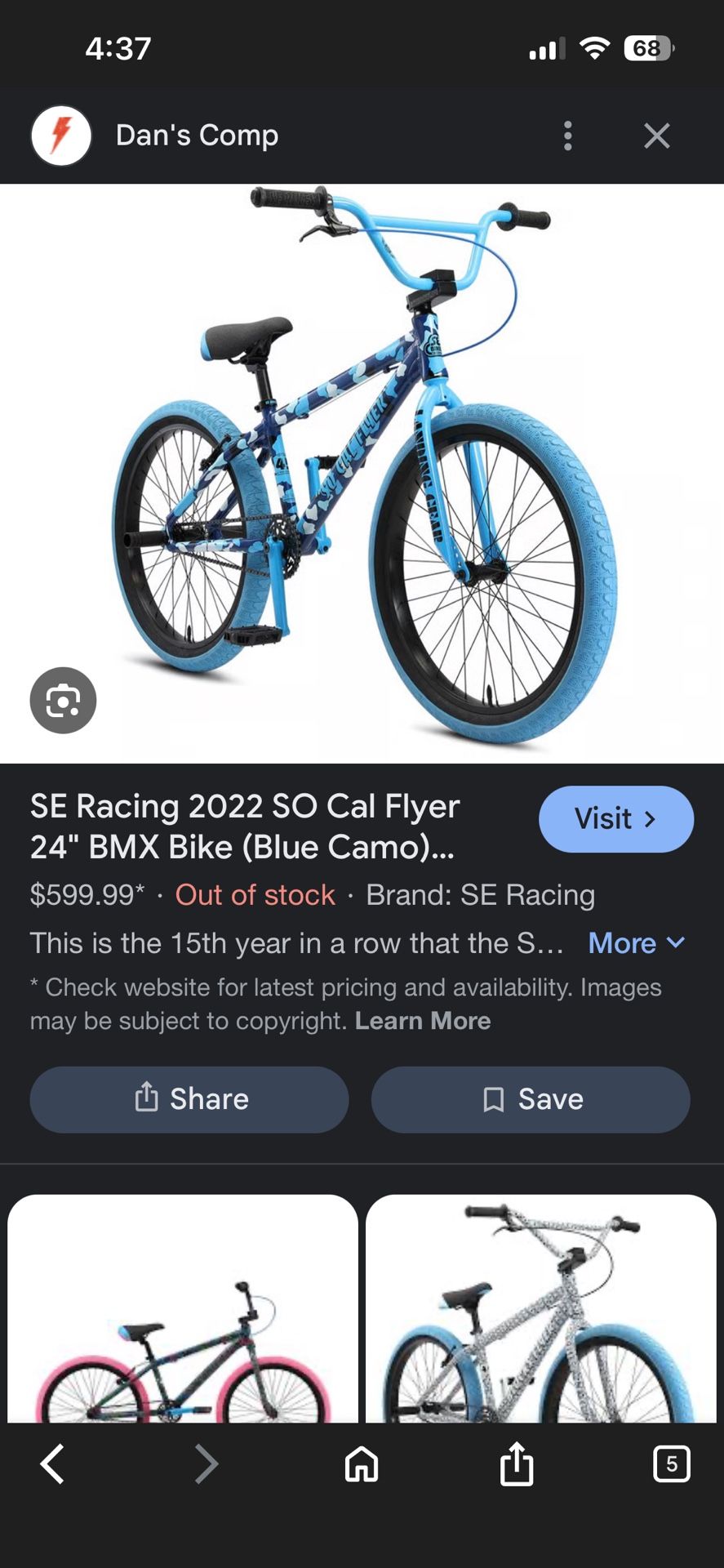
Task: Tap the browser forward arrow
Action: tap(207, 1463)
